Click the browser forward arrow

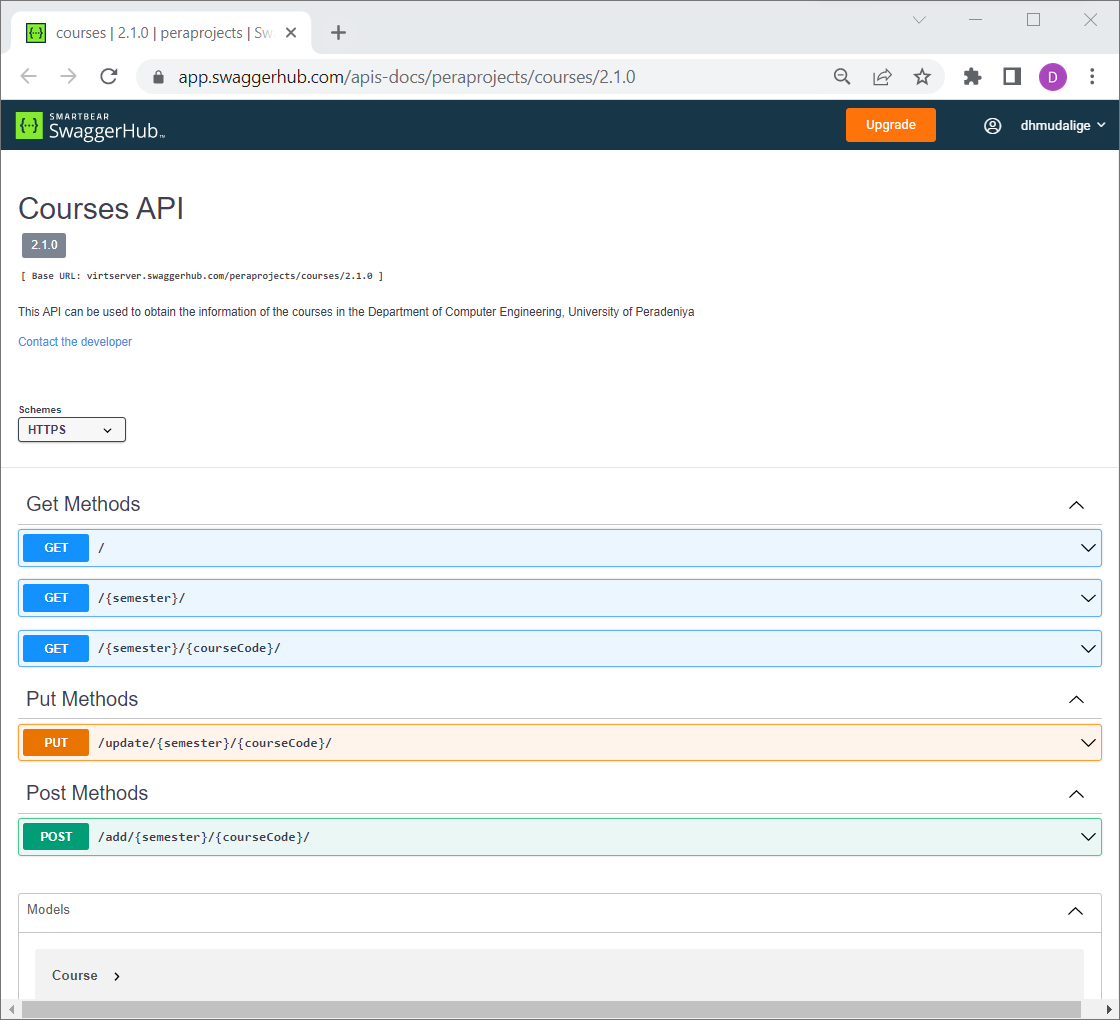coord(69,76)
